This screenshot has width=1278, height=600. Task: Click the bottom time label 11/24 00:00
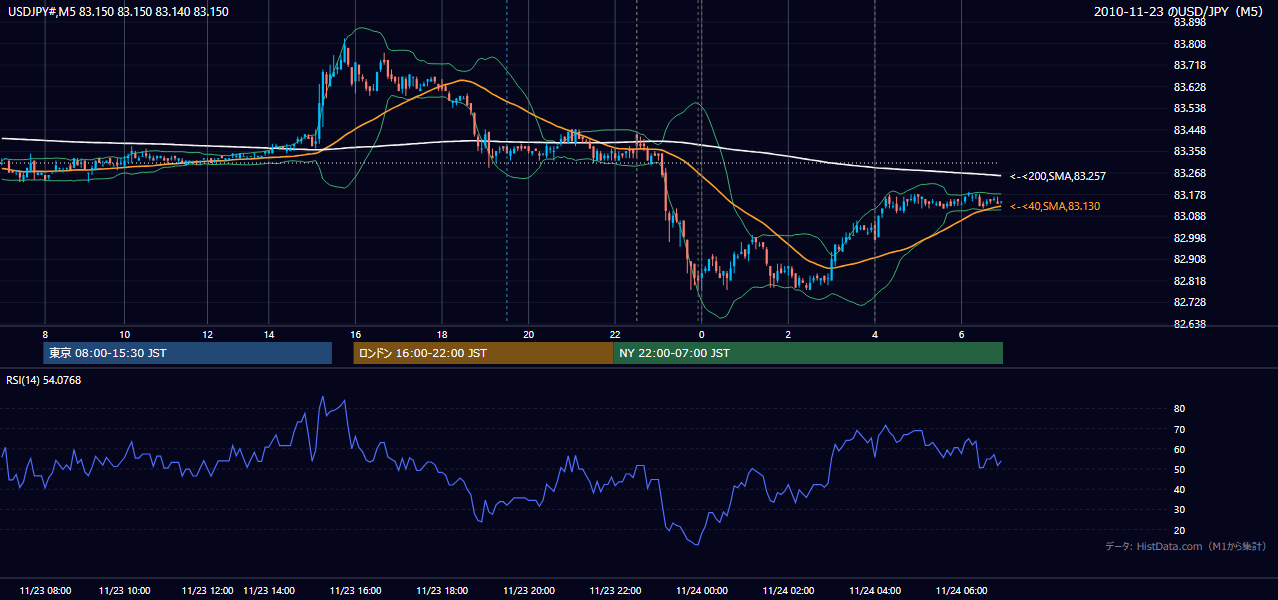pyautogui.click(x=702, y=590)
